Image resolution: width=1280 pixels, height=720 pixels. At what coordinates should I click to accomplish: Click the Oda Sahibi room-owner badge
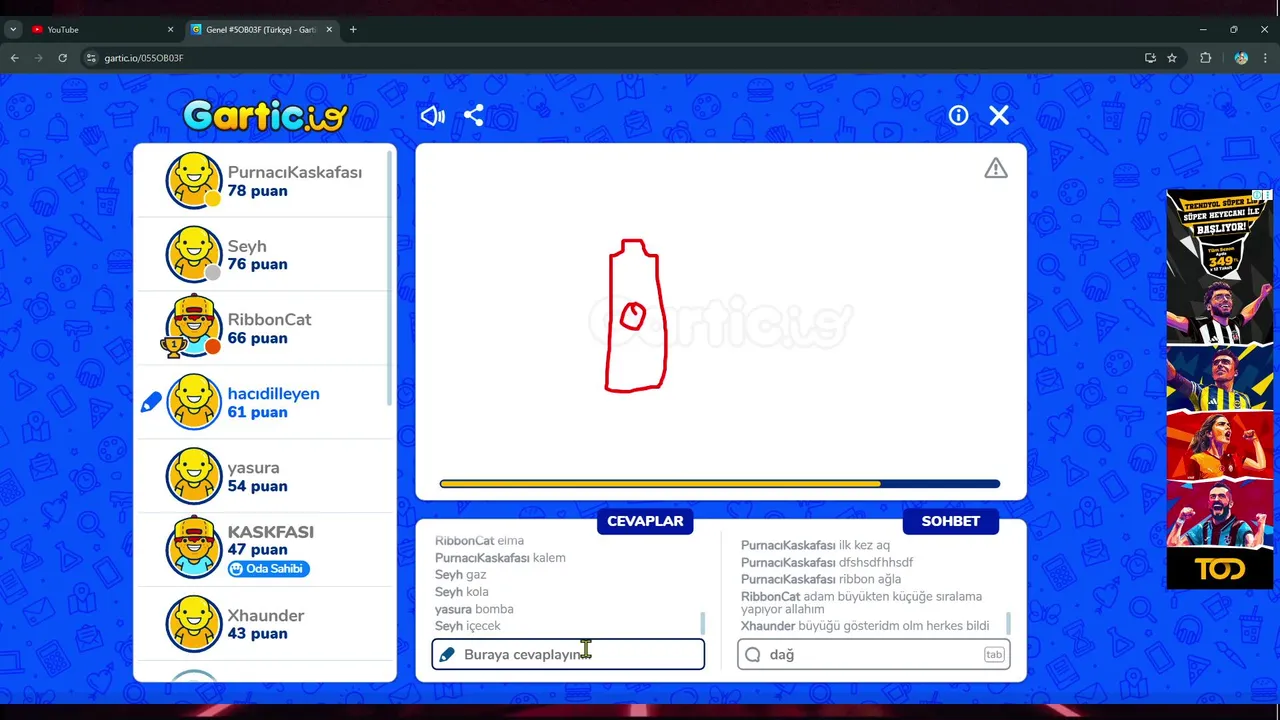click(268, 568)
